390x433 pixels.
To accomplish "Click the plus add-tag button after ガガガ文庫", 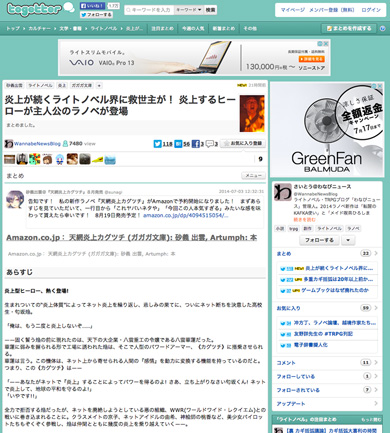I will [99, 86].
